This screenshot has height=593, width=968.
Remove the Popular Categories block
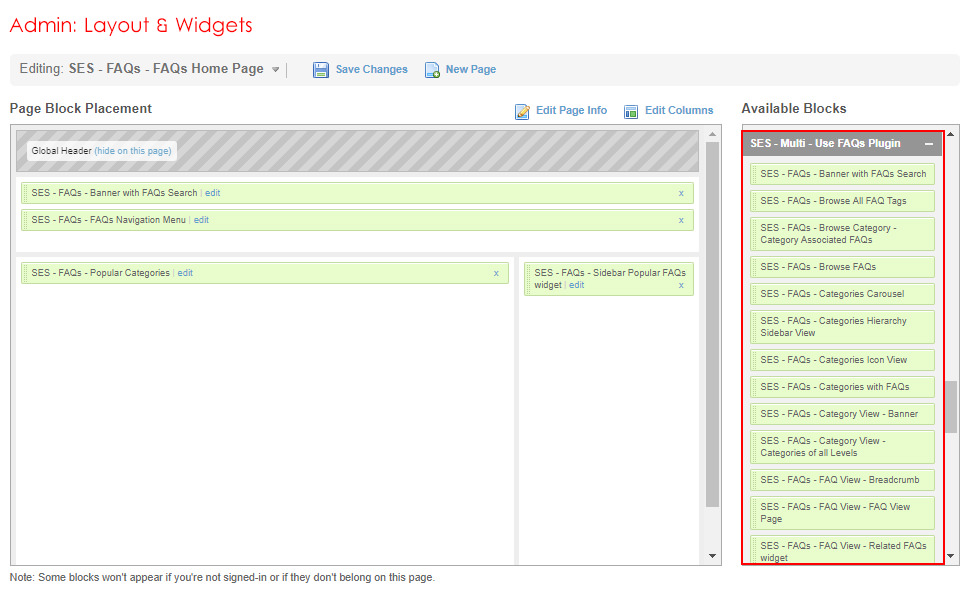click(x=496, y=273)
